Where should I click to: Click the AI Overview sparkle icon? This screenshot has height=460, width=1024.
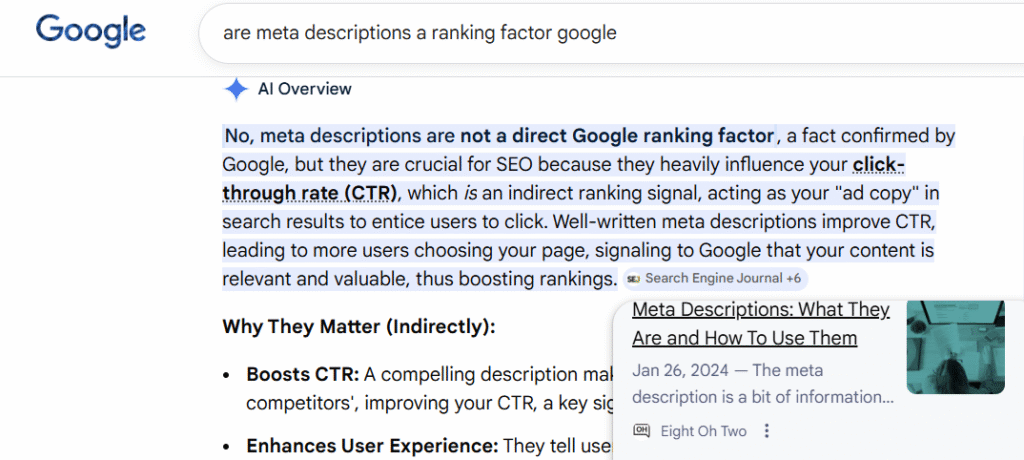(x=236, y=89)
